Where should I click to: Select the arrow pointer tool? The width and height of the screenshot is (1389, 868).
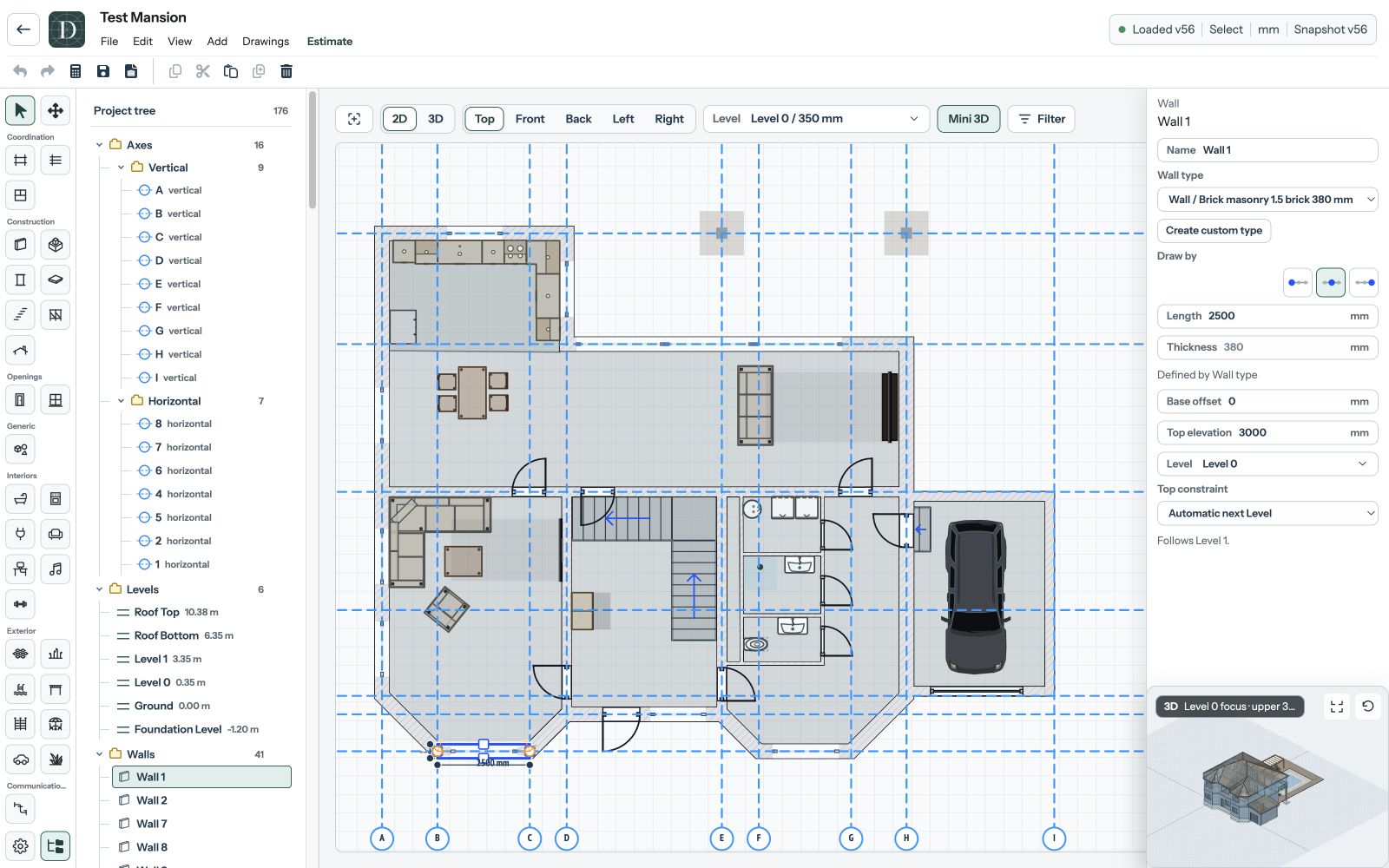tap(21, 110)
